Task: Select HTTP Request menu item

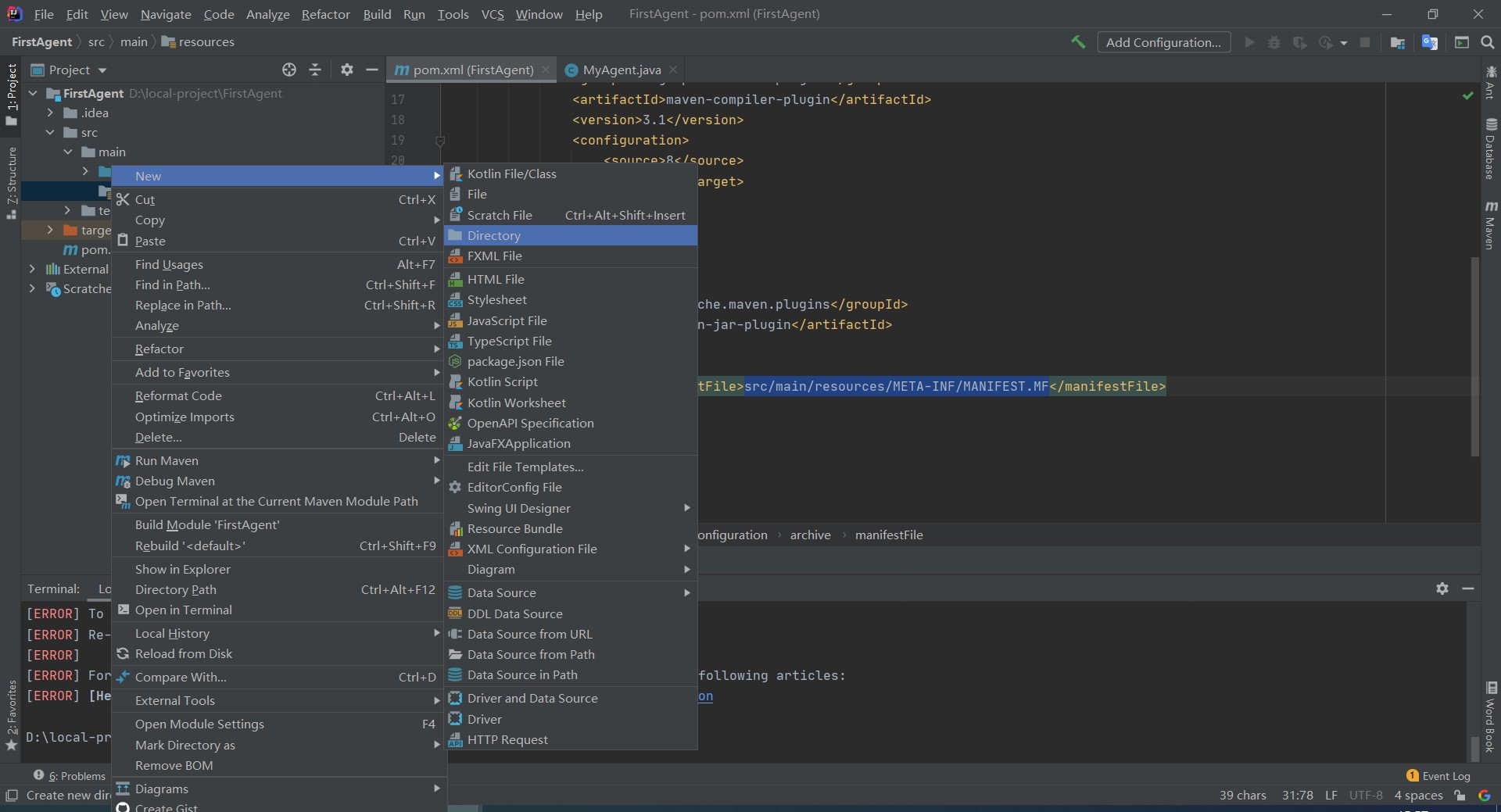Action: point(571,739)
